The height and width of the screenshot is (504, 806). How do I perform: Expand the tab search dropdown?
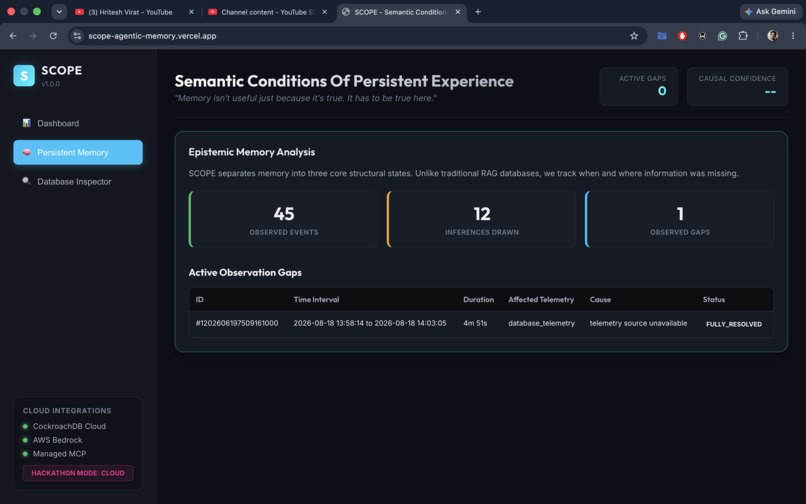(59, 12)
